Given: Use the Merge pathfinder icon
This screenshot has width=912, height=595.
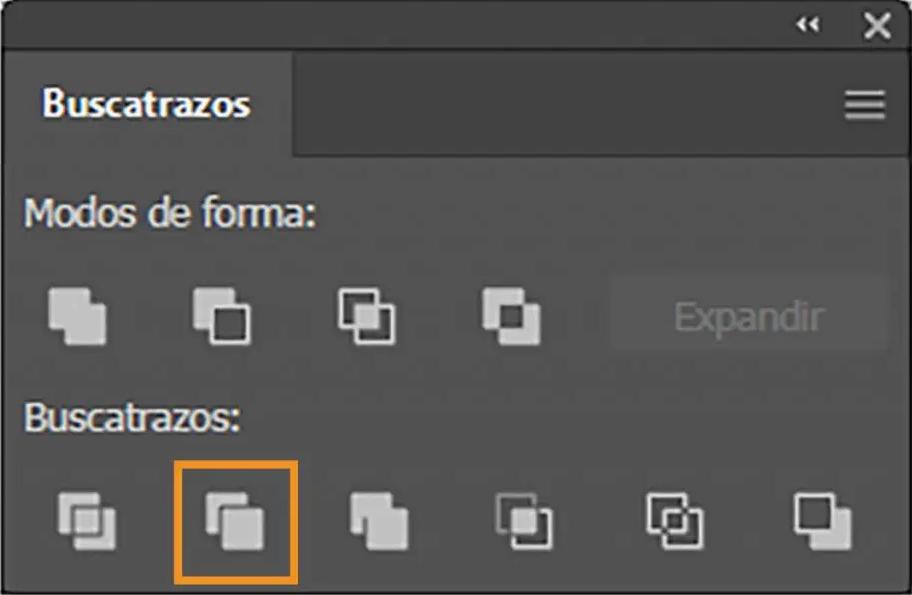Looking at the screenshot, I should click(379, 522).
